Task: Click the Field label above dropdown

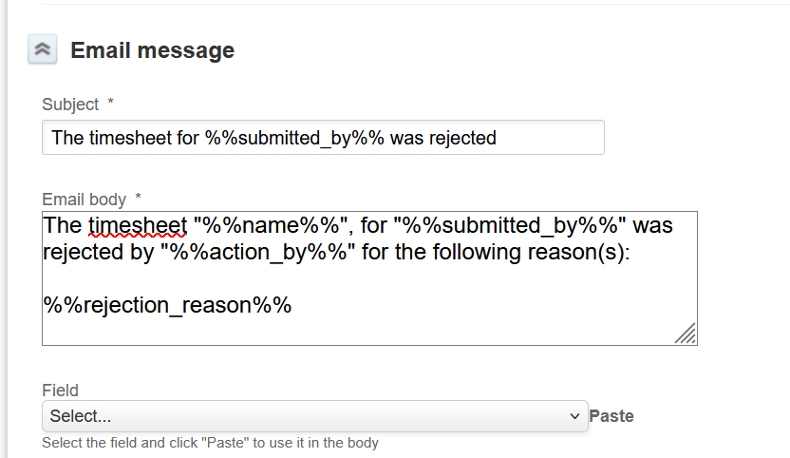Action: pos(60,390)
